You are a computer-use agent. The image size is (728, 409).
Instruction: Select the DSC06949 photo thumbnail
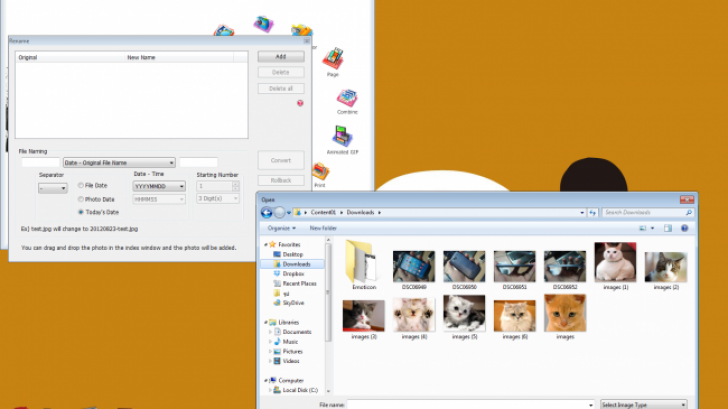click(x=414, y=267)
